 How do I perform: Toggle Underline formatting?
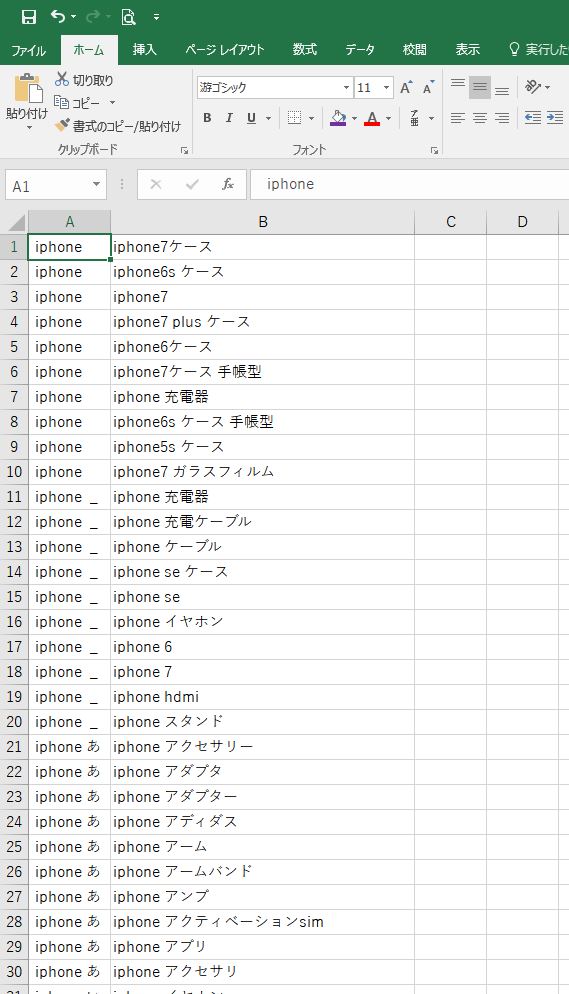(x=252, y=118)
